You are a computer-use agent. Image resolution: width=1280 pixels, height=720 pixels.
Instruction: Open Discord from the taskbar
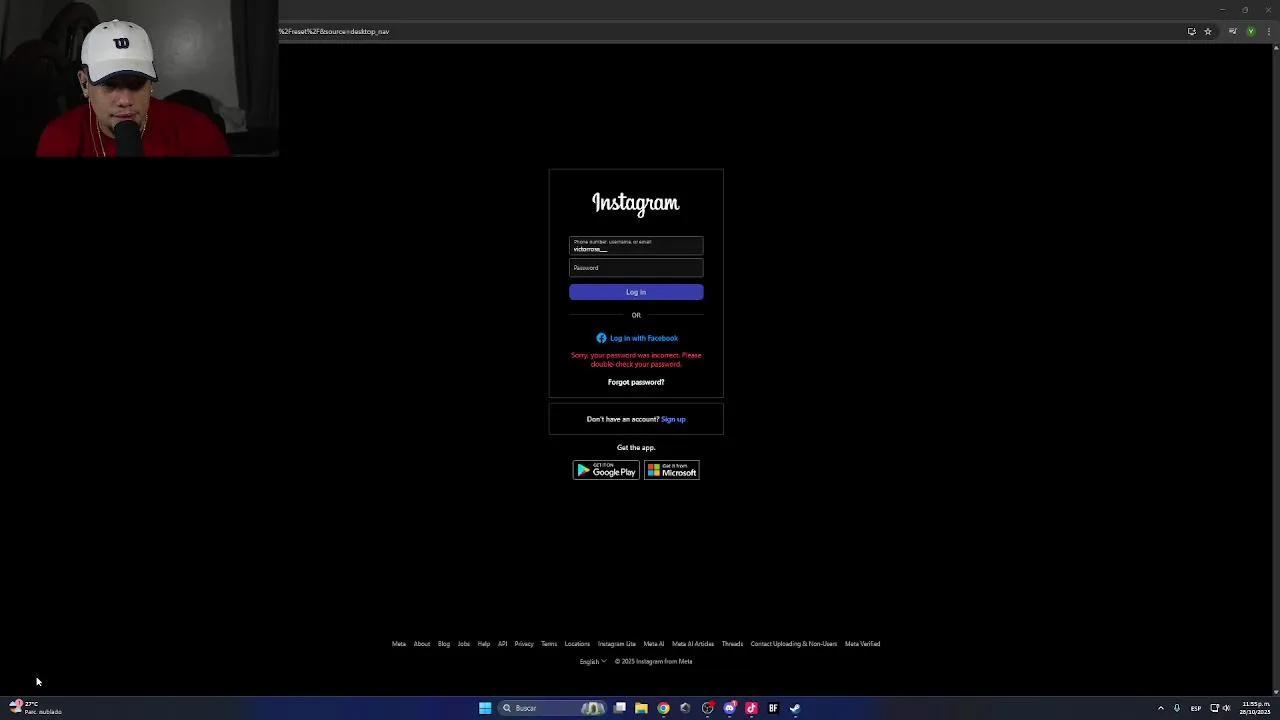(729, 708)
